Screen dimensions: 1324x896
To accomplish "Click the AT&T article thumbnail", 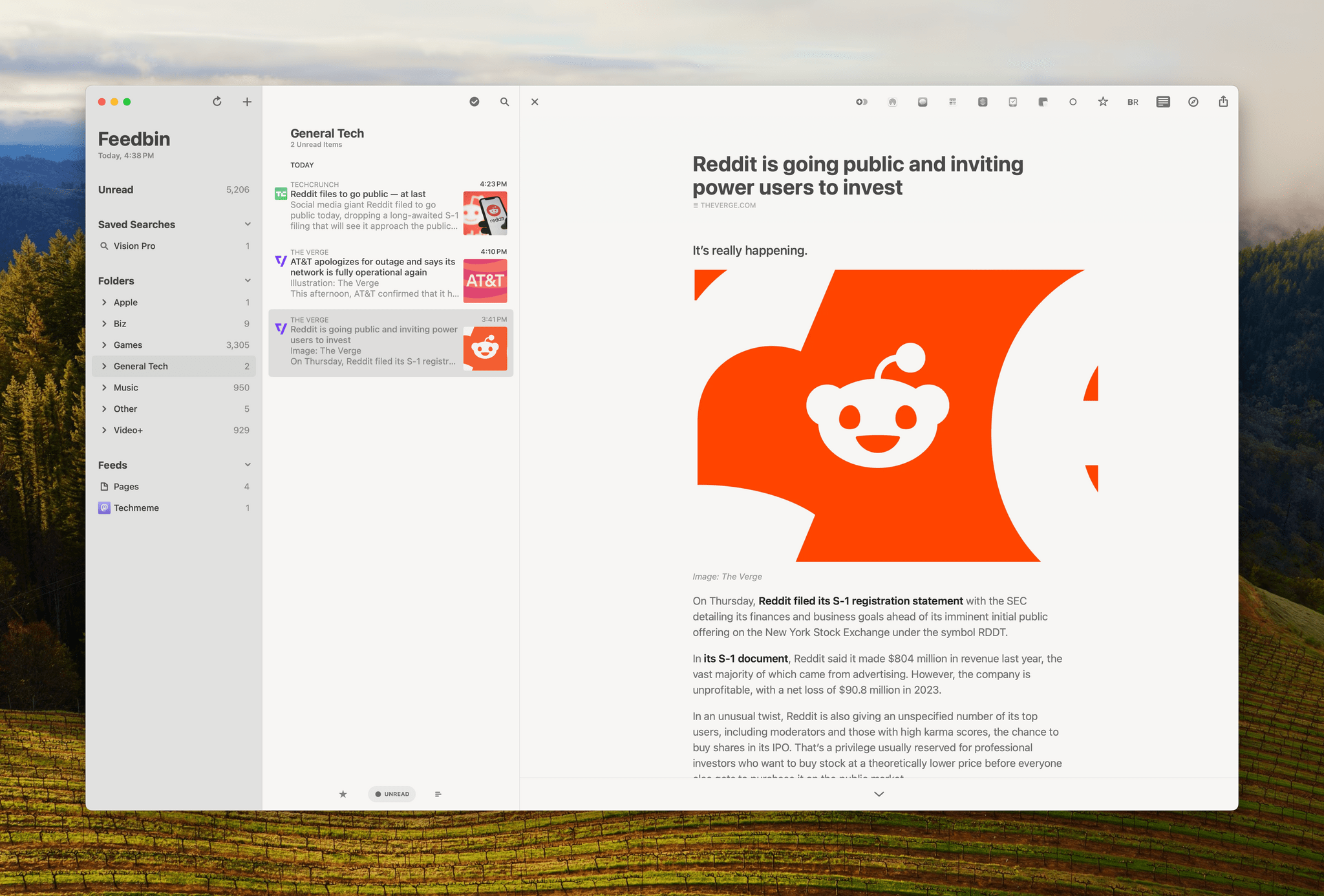I will pos(485,281).
